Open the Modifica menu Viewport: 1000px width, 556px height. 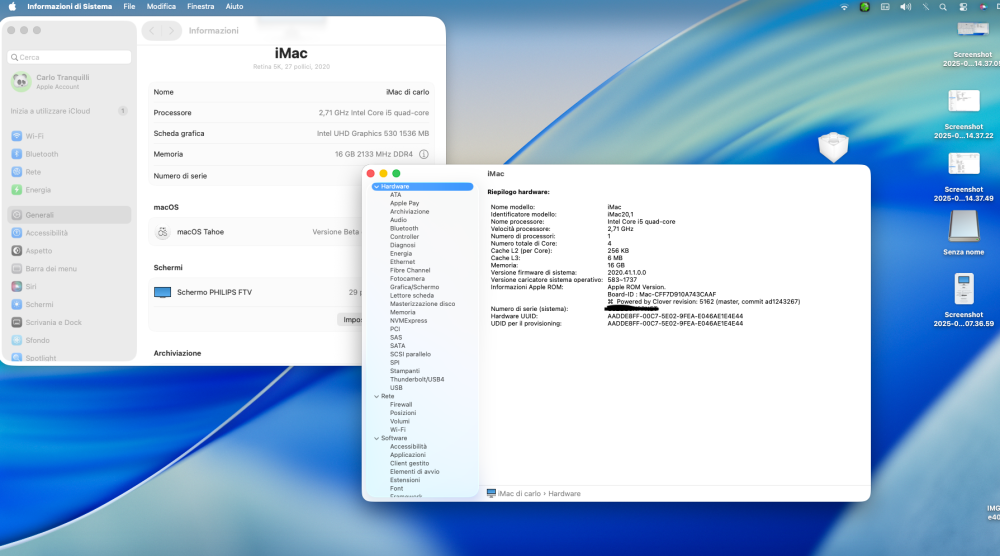(x=161, y=6)
